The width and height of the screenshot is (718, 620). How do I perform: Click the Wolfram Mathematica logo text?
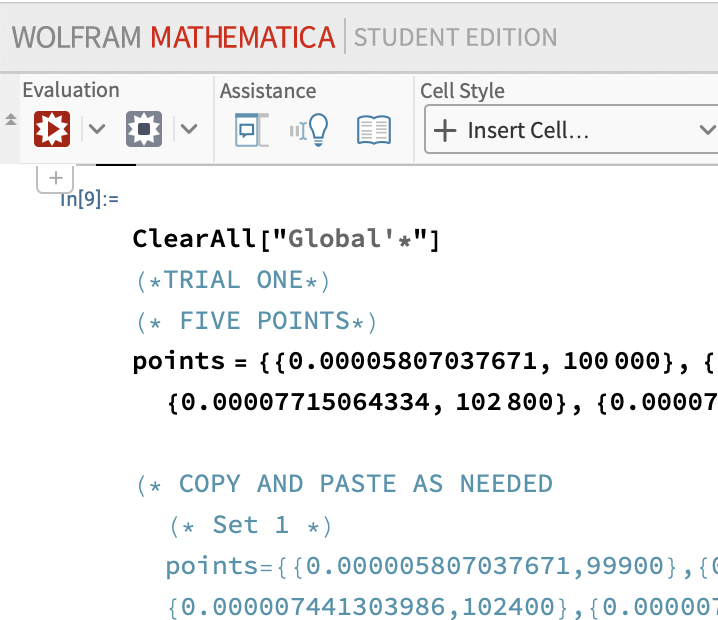(x=174, y=38)
